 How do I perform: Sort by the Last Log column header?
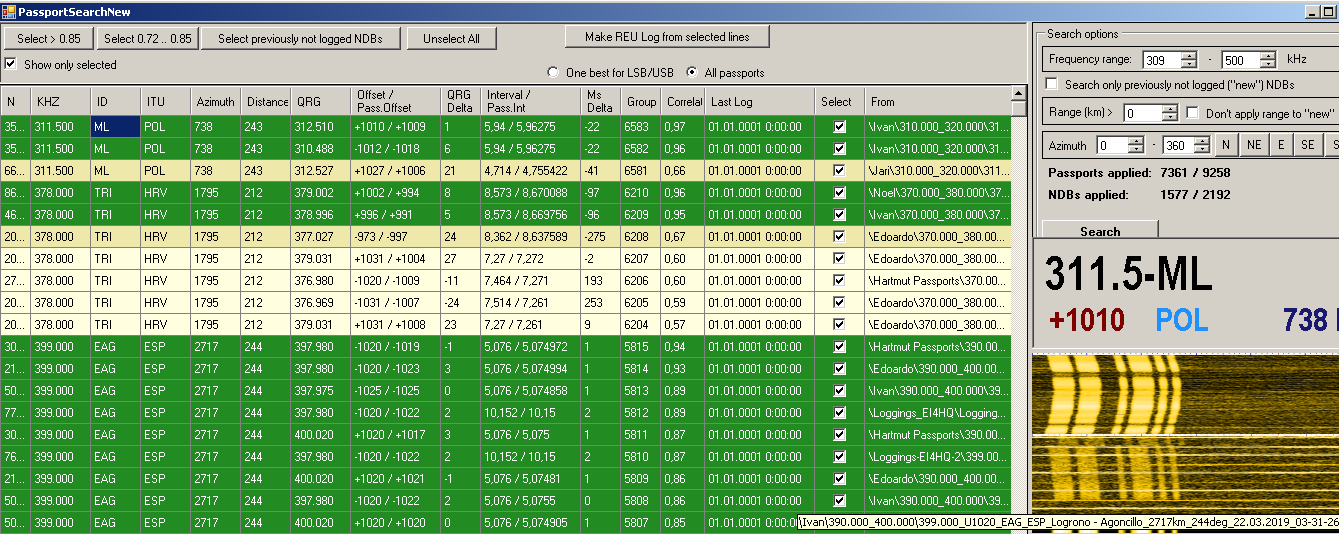760,101
